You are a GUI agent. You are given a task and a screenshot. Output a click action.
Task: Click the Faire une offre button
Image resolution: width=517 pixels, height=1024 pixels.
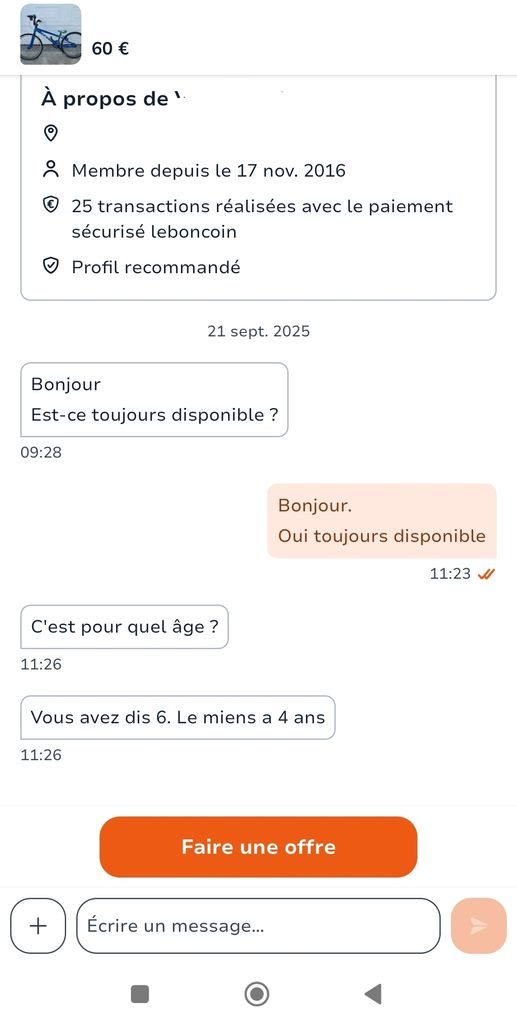(x=258, y=847)
